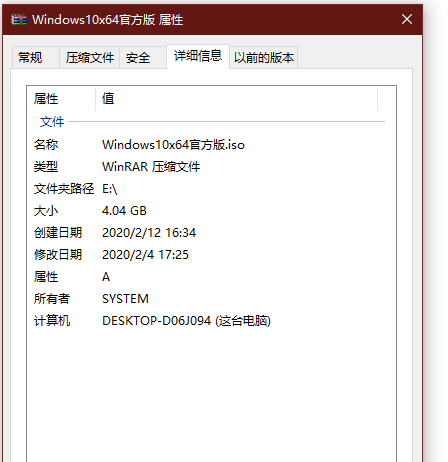The image size is (448, 462).
Task: Select the 所有者 label
Action: [x=52, y=299]
